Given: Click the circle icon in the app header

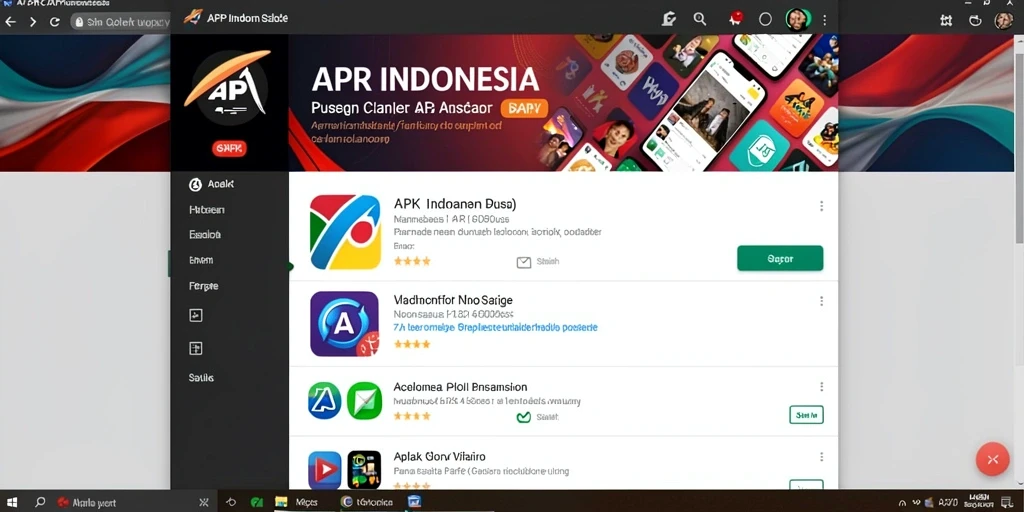Looking at the screenshot, I should point(765,19).
